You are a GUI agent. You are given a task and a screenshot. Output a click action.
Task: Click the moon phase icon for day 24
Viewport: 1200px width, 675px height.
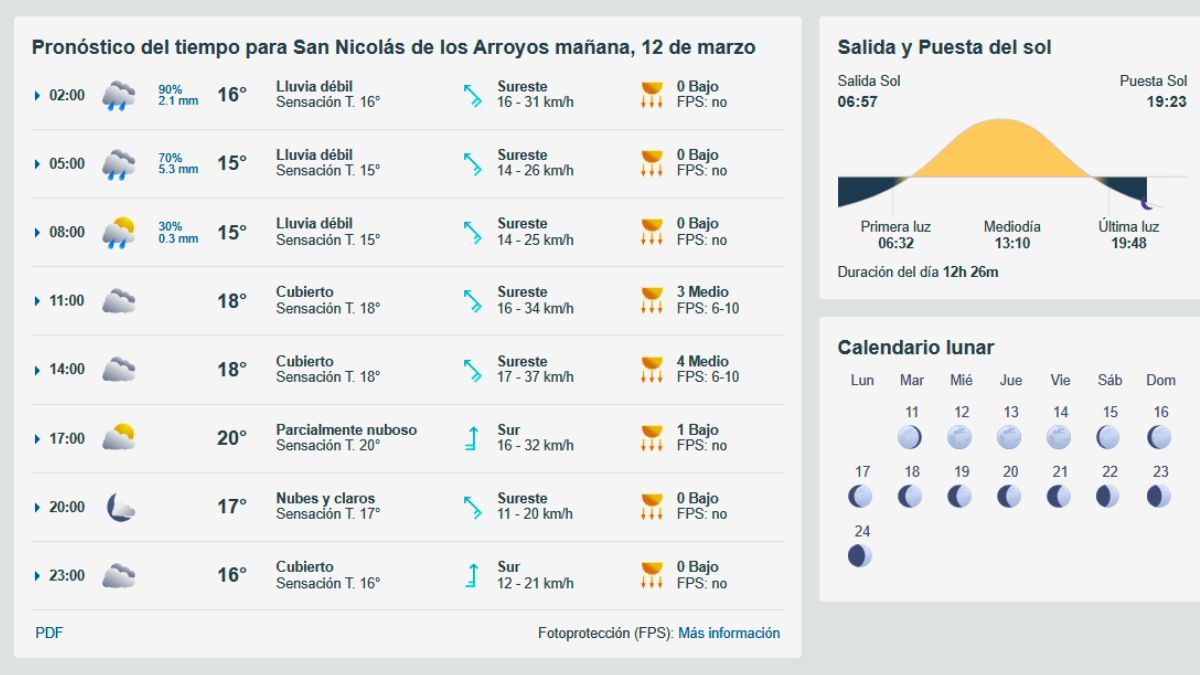click(860, 555)
